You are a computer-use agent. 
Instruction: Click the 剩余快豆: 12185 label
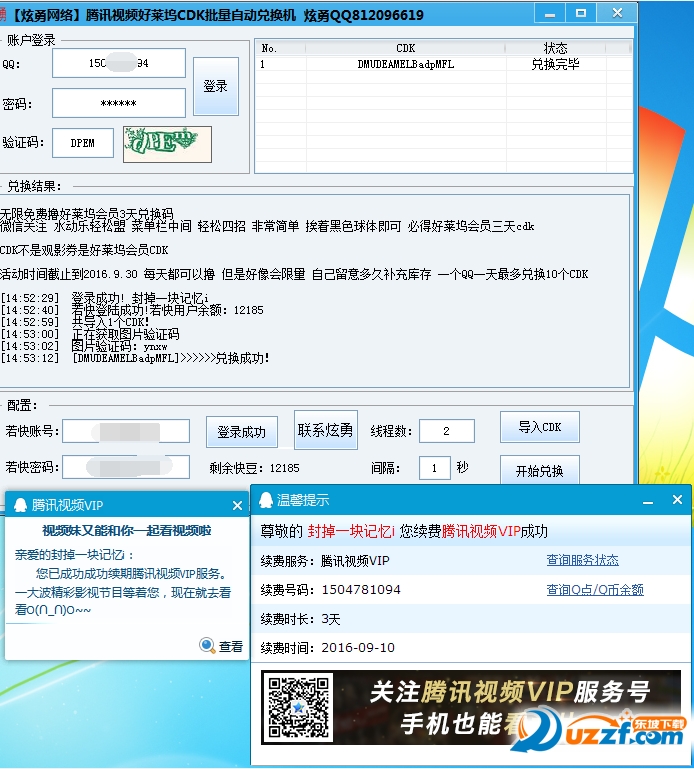click(x=254, y=468)
